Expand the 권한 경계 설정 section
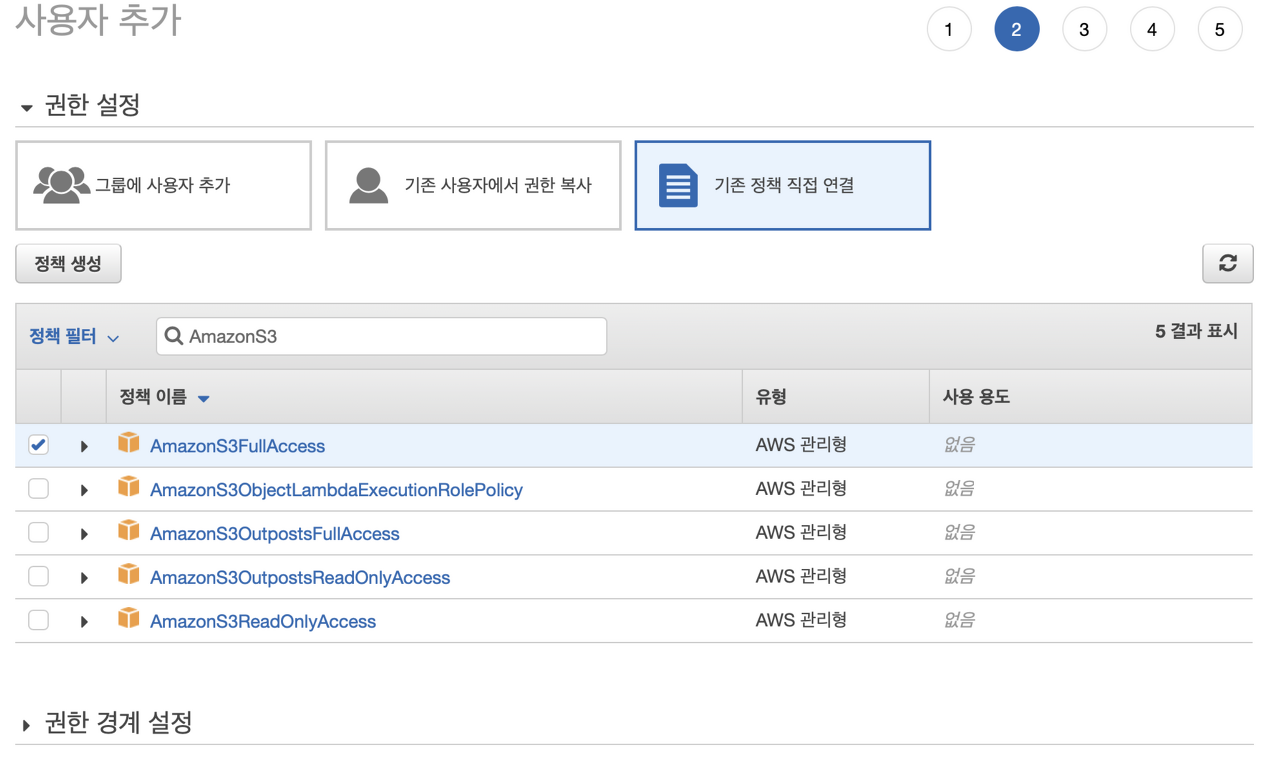1280x758 pixels. click(x=27, y=725)
